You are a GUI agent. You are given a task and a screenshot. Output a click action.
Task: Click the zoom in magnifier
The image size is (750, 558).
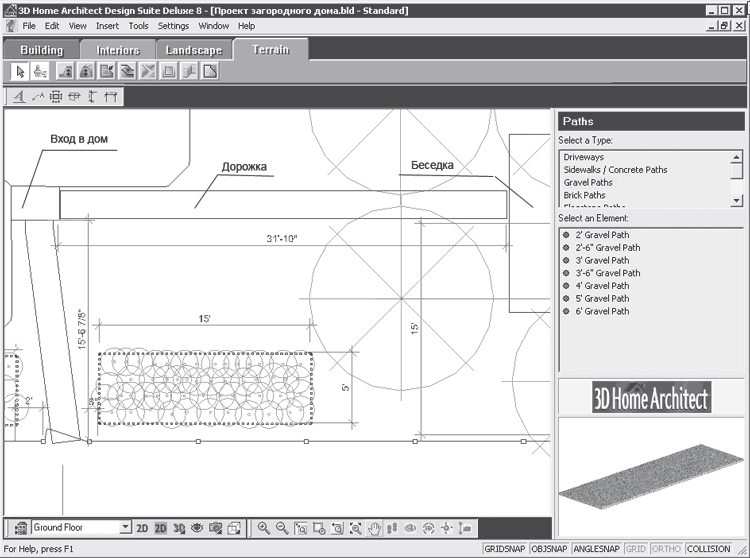click(264, 527)
